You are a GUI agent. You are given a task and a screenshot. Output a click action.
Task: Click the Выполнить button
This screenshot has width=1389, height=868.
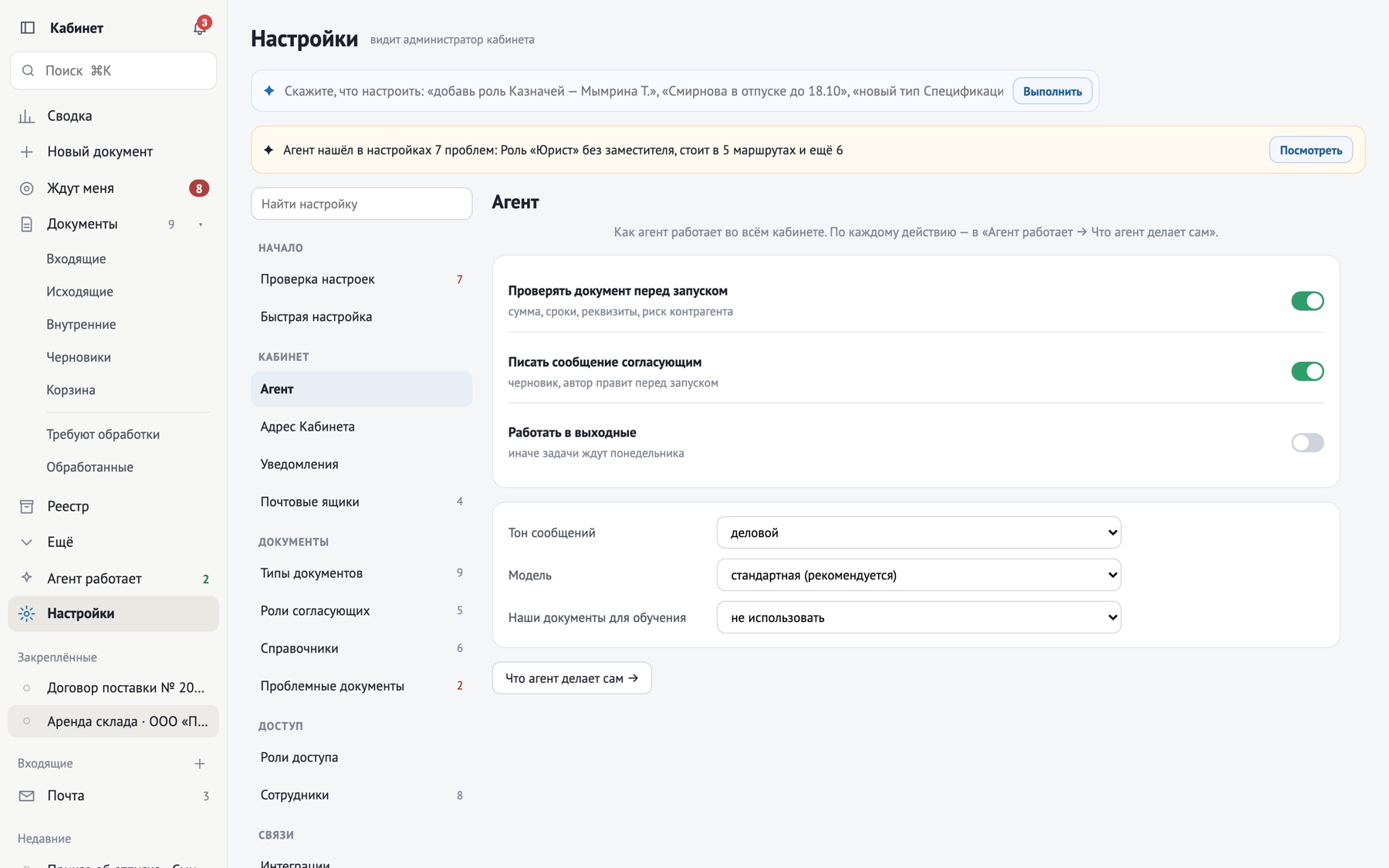[1052, 91]
